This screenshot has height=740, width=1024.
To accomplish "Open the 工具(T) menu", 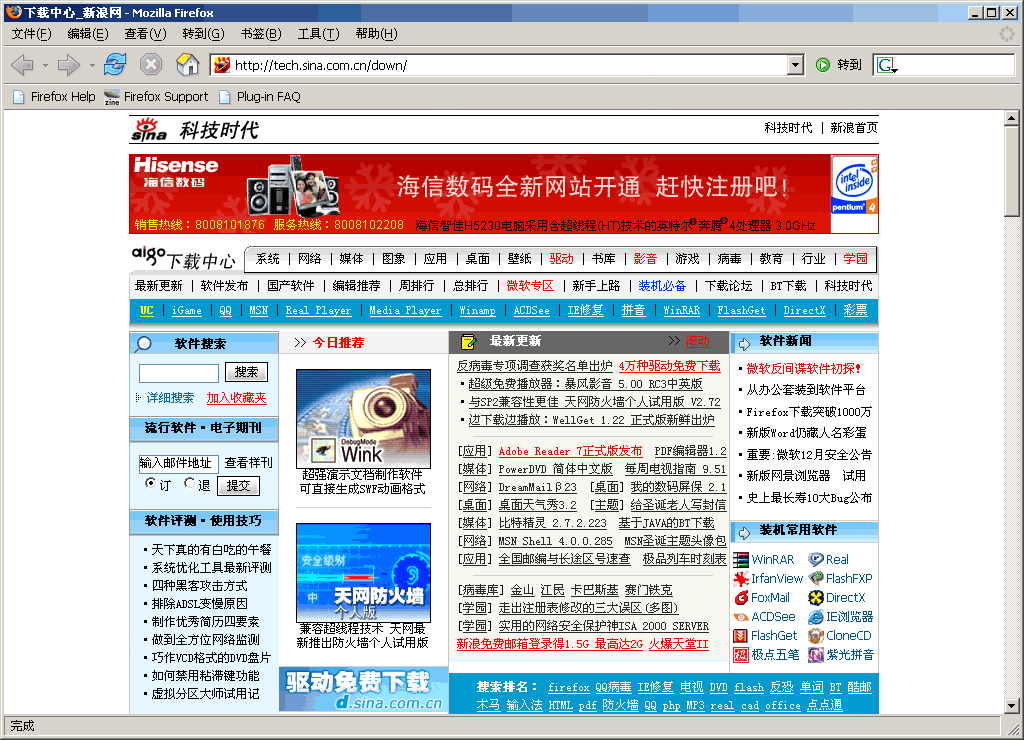I will pyautogui.click(x=318, y=34).
